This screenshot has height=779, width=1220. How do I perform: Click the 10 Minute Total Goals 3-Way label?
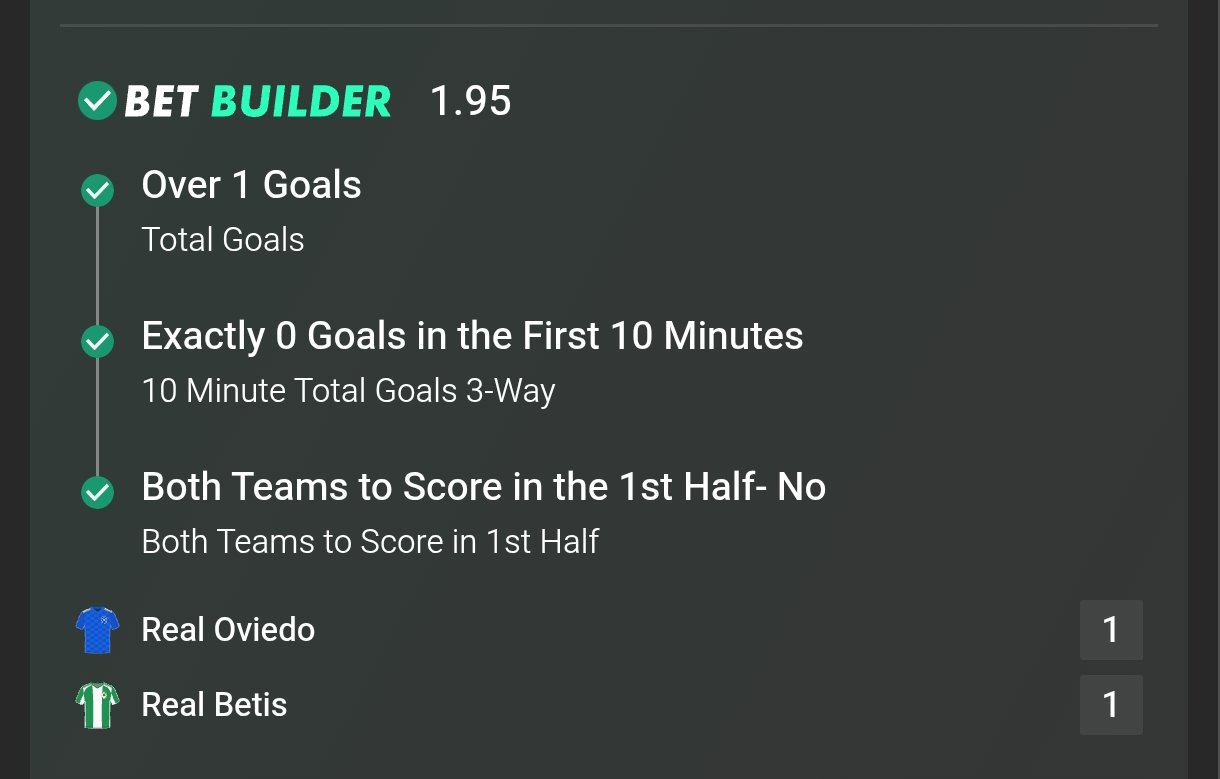click(348, 391)
